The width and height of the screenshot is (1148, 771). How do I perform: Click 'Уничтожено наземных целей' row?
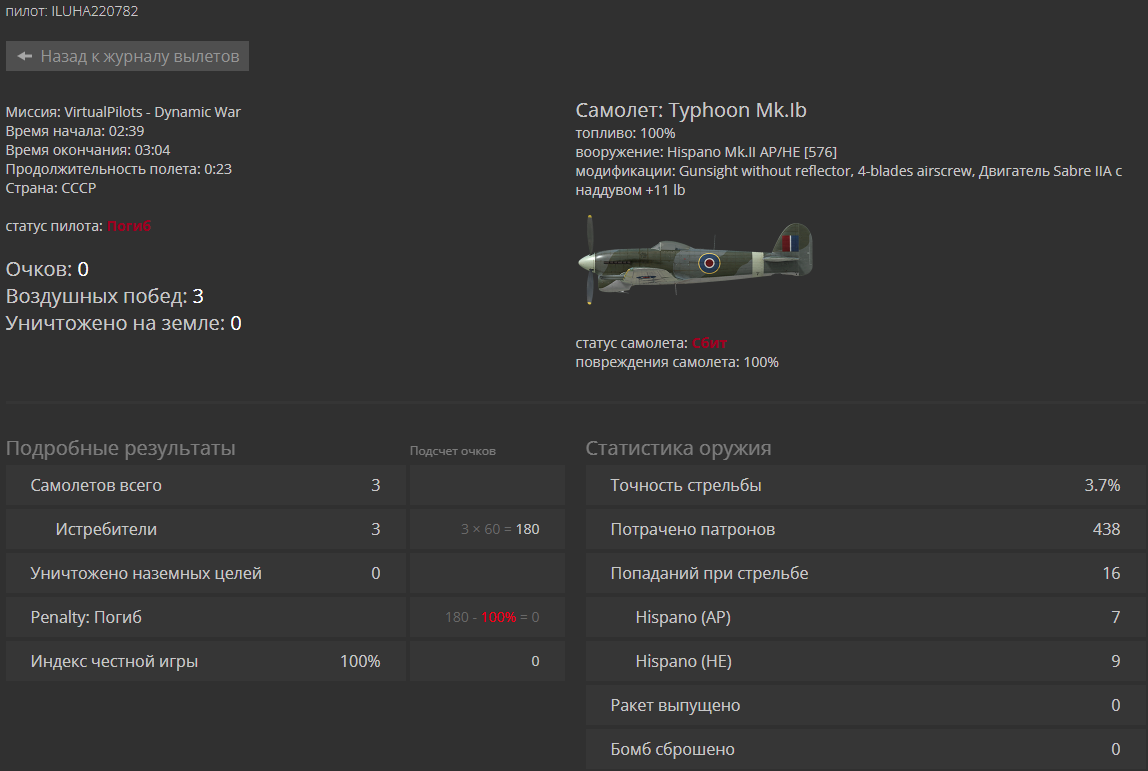[206, 573]
